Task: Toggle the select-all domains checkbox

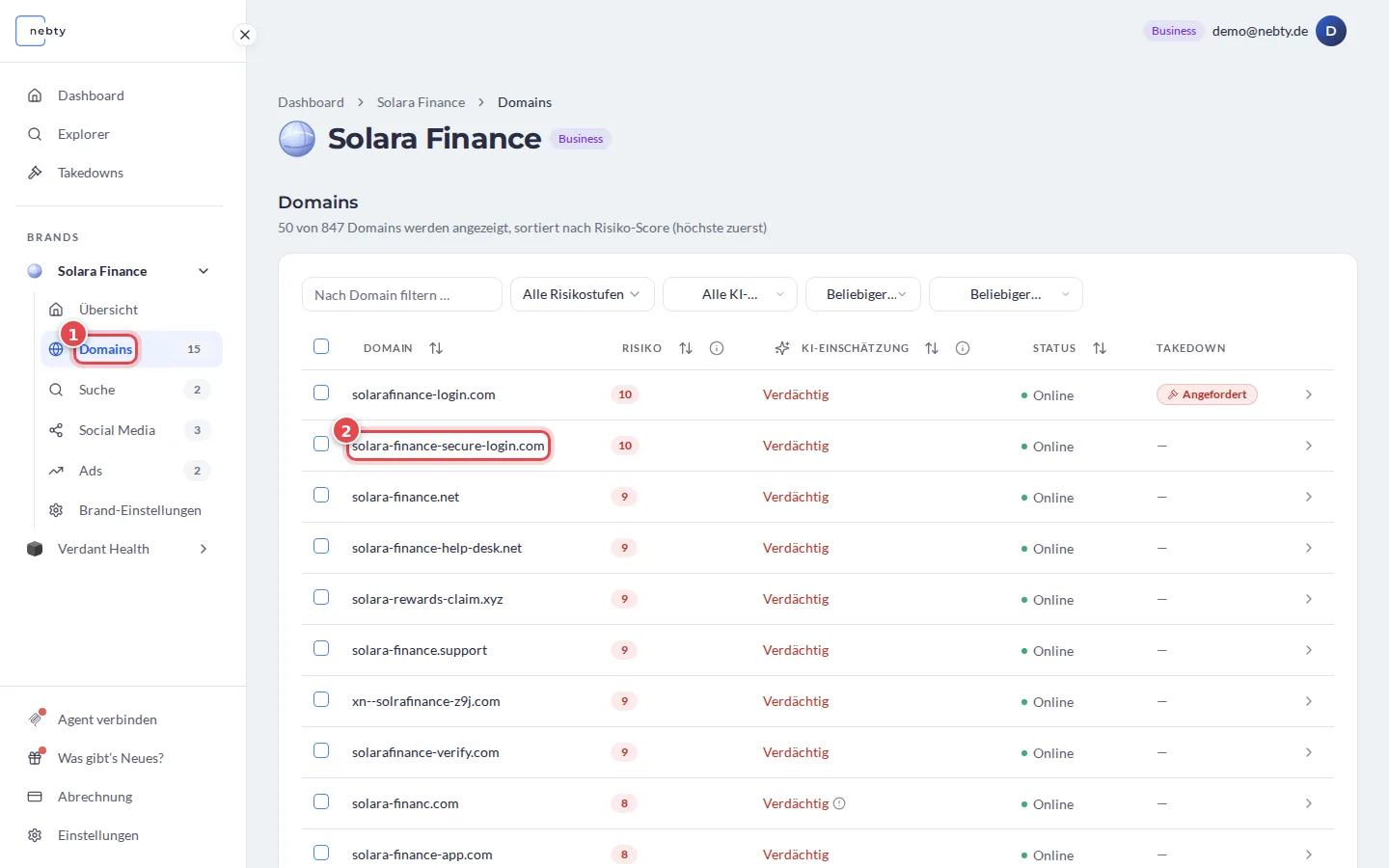Action: [321, 347]
